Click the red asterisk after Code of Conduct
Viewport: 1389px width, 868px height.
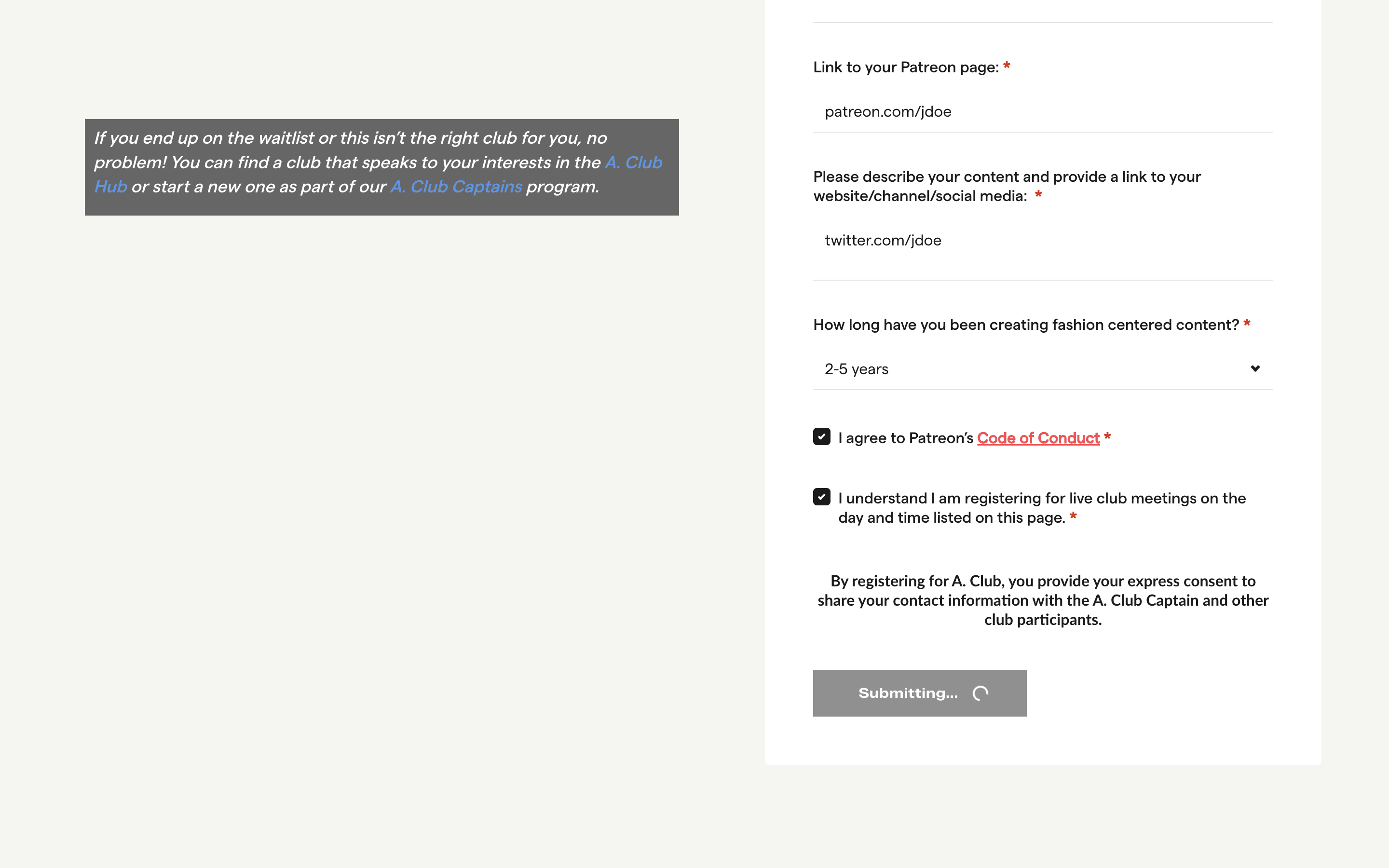click(x=1108, y=437)
